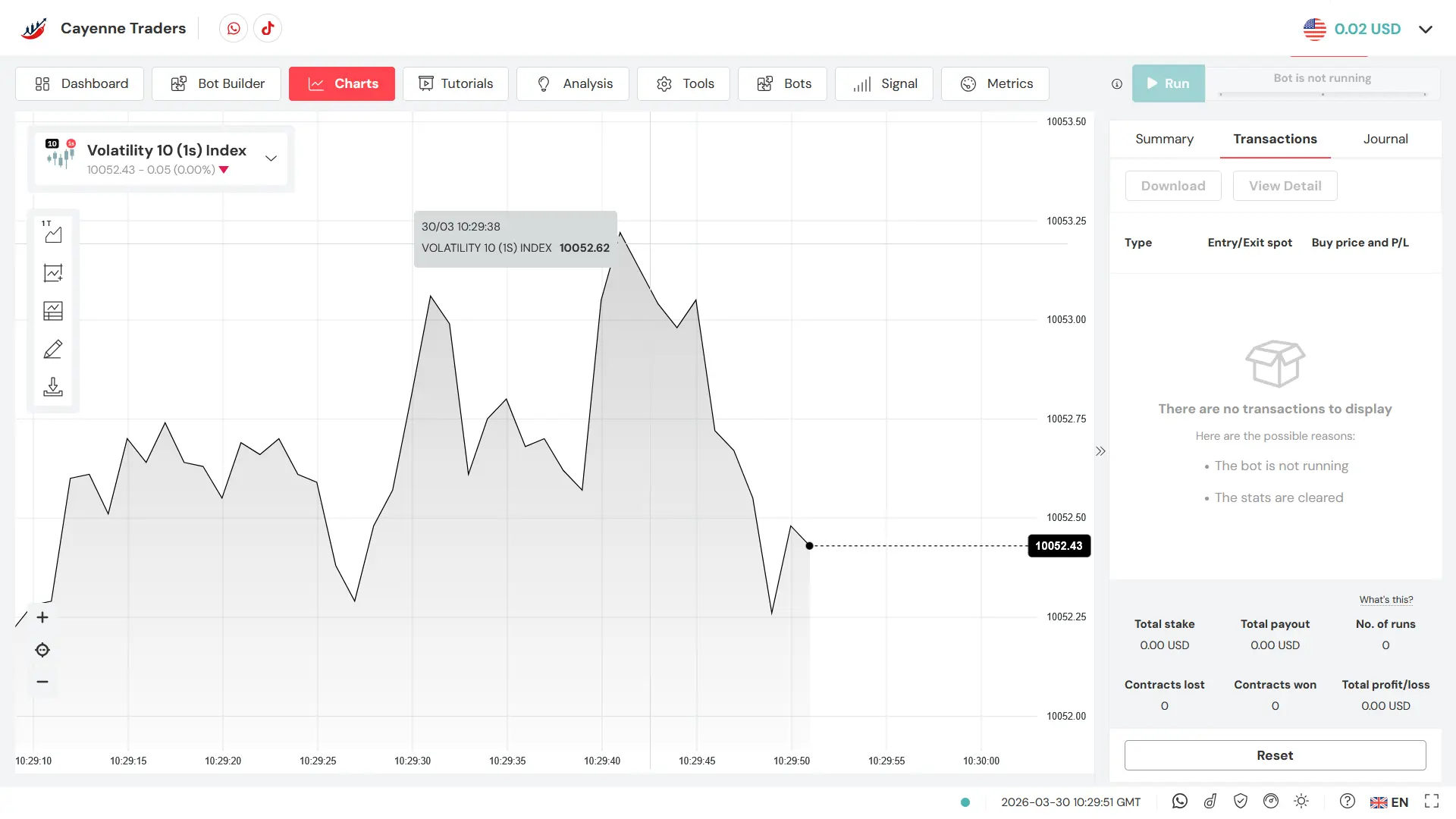
Task: Click the chart download icon
Action: point(53,388)
